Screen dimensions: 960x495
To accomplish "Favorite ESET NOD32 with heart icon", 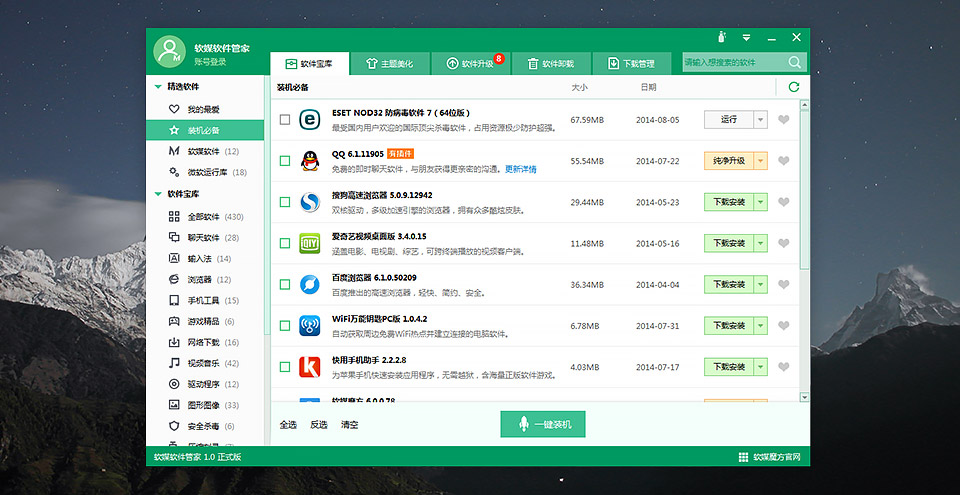I will [x=784, y=119].
